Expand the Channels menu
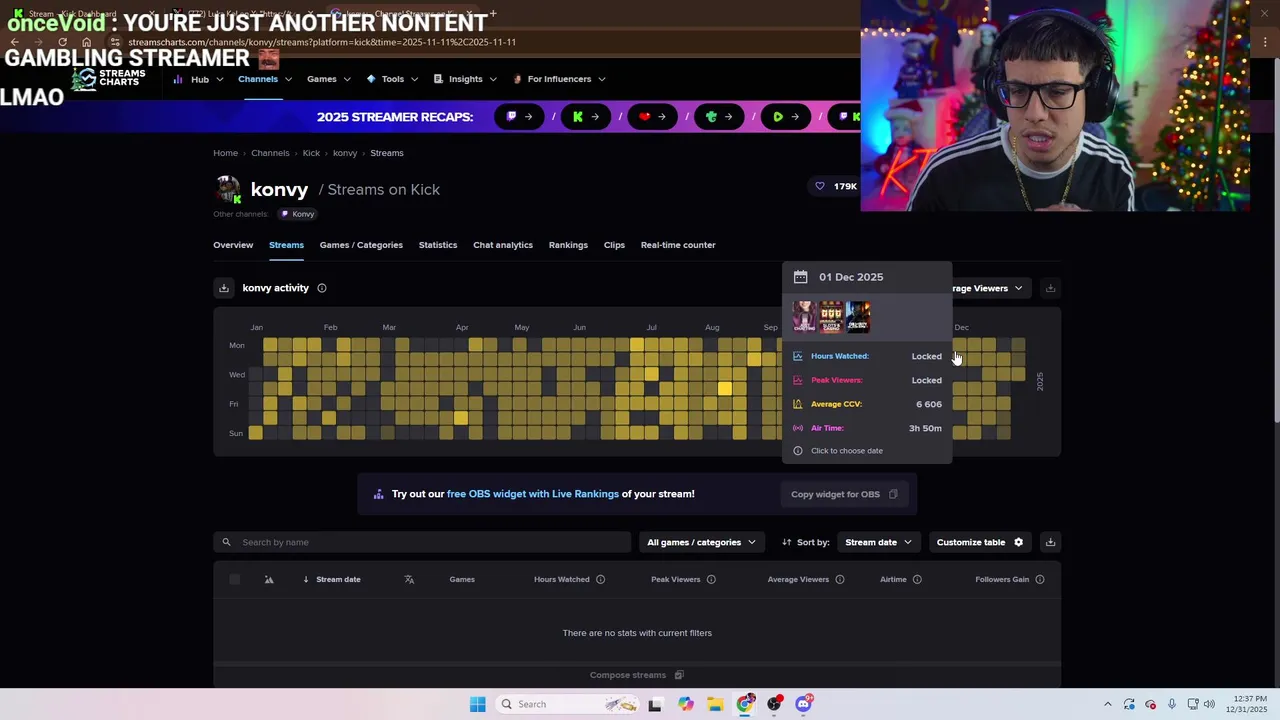 coord(264,79)
